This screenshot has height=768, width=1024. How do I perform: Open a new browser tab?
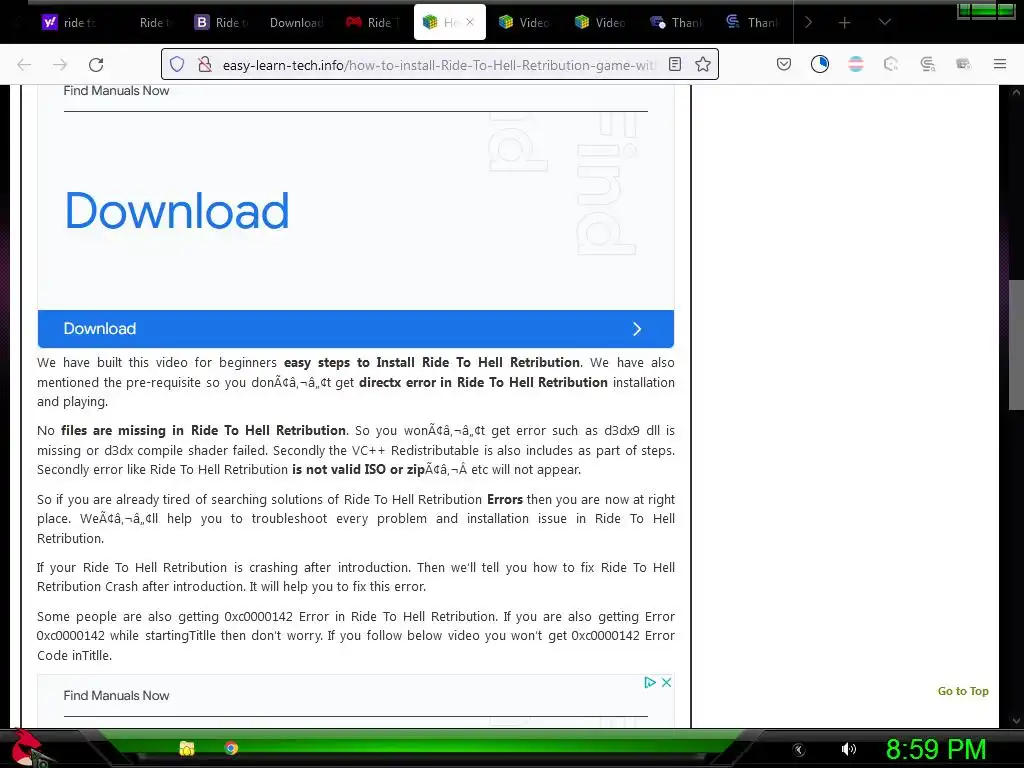tap(844, 23)
